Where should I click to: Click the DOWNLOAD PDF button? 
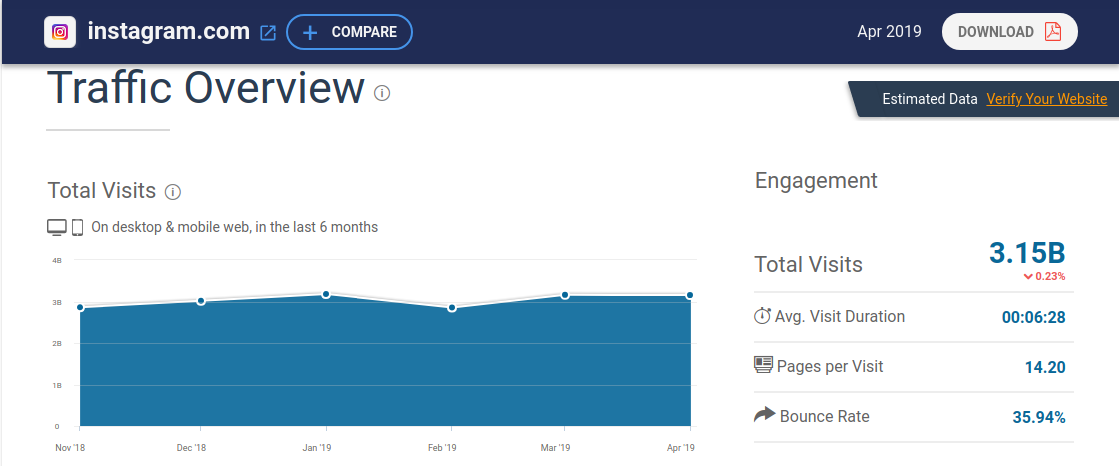(1009, 31)
